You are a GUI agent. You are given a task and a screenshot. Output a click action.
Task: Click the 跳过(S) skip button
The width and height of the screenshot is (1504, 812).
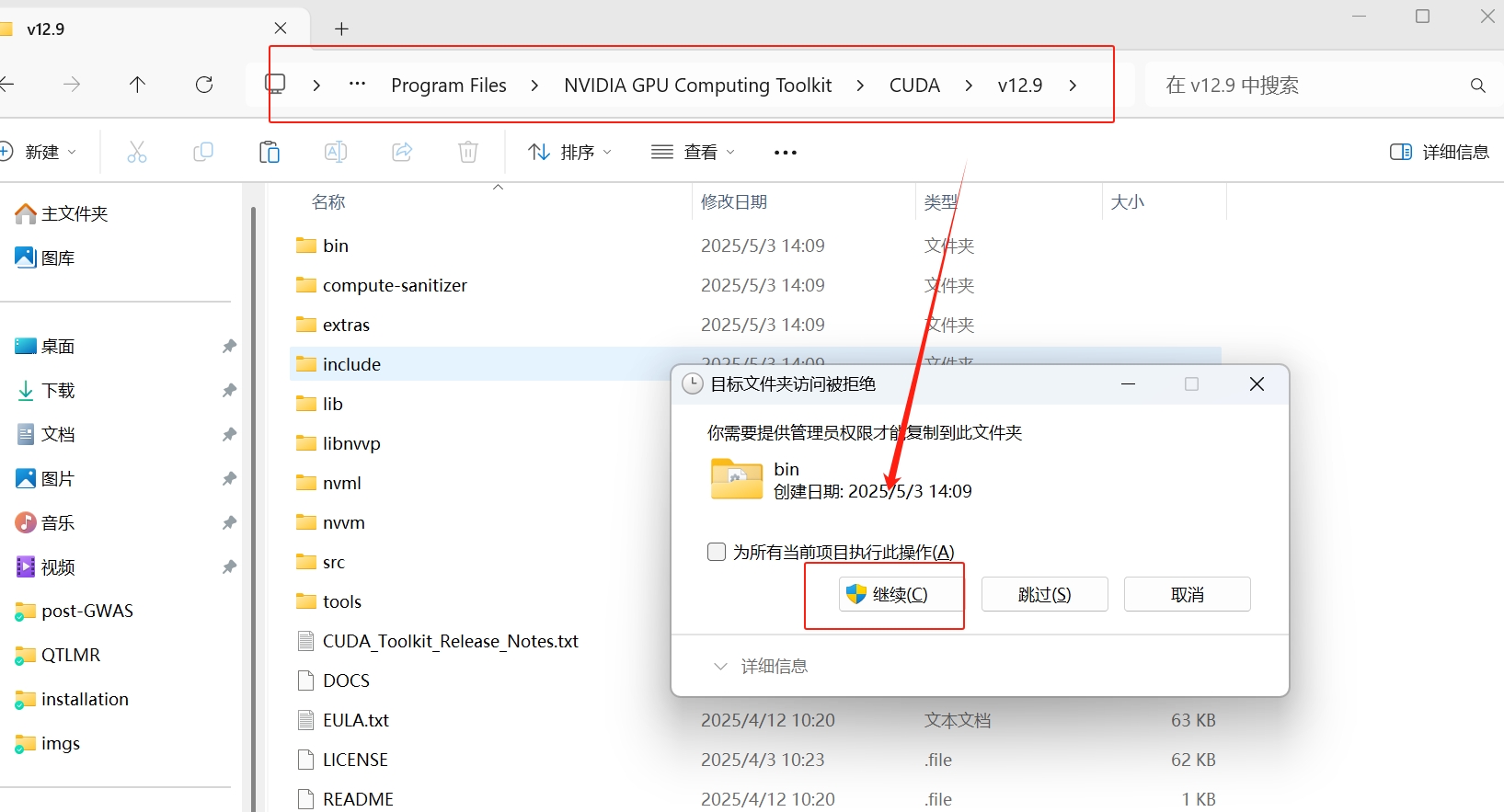click(1044, 595)
